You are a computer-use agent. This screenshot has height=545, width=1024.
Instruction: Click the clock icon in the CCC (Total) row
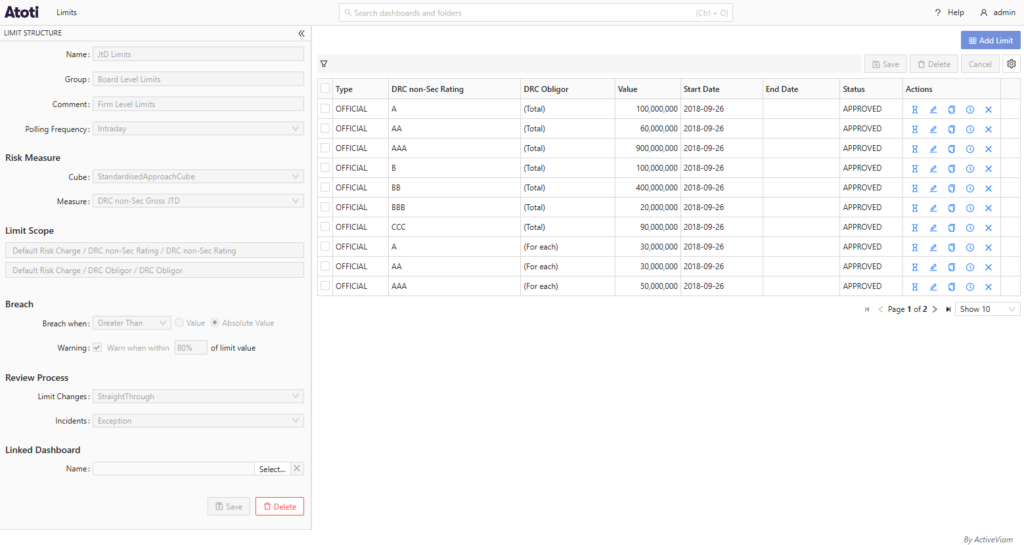coord(970,228)
